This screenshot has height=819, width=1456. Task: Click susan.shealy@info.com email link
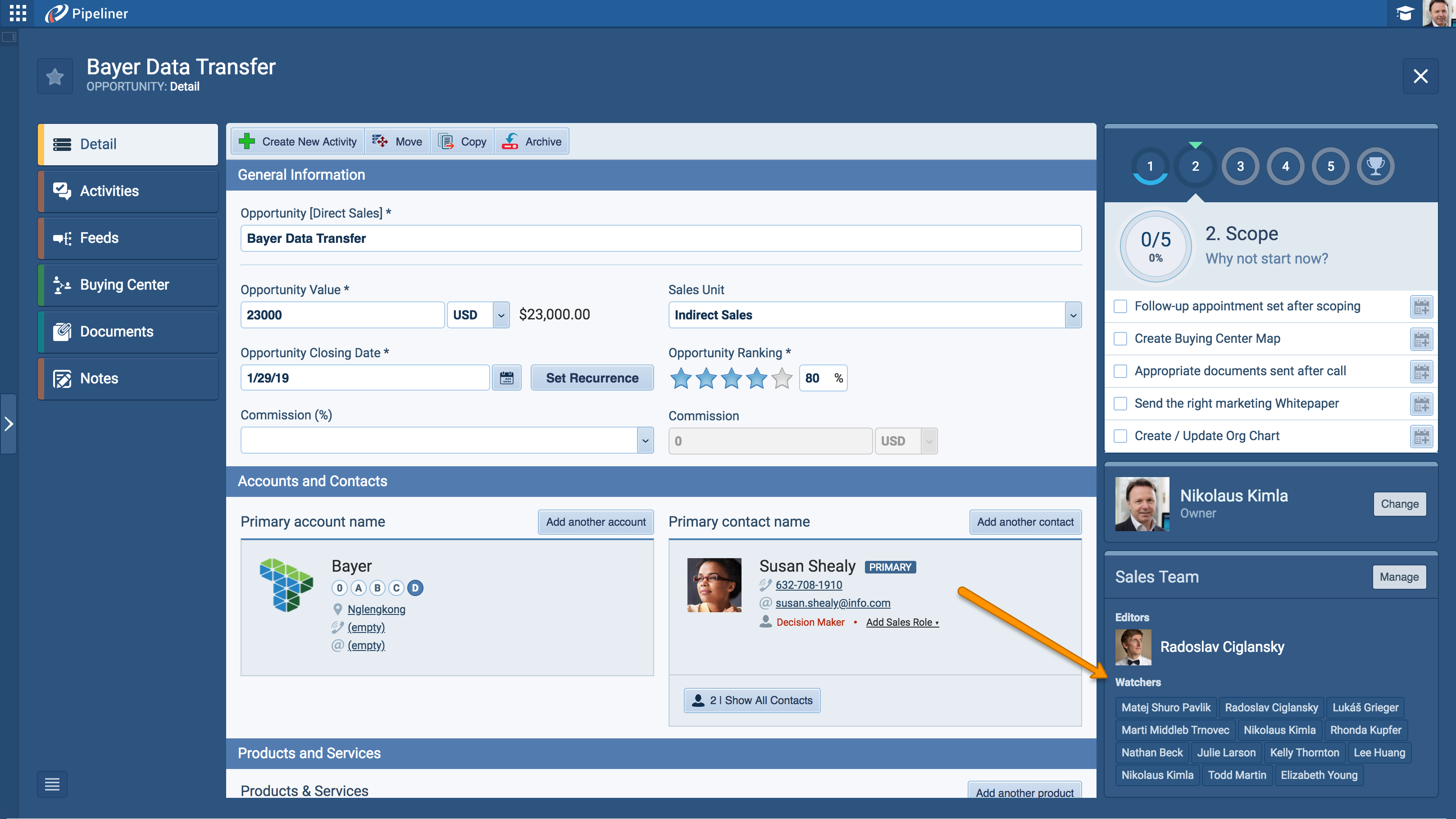tap(833, 603)
